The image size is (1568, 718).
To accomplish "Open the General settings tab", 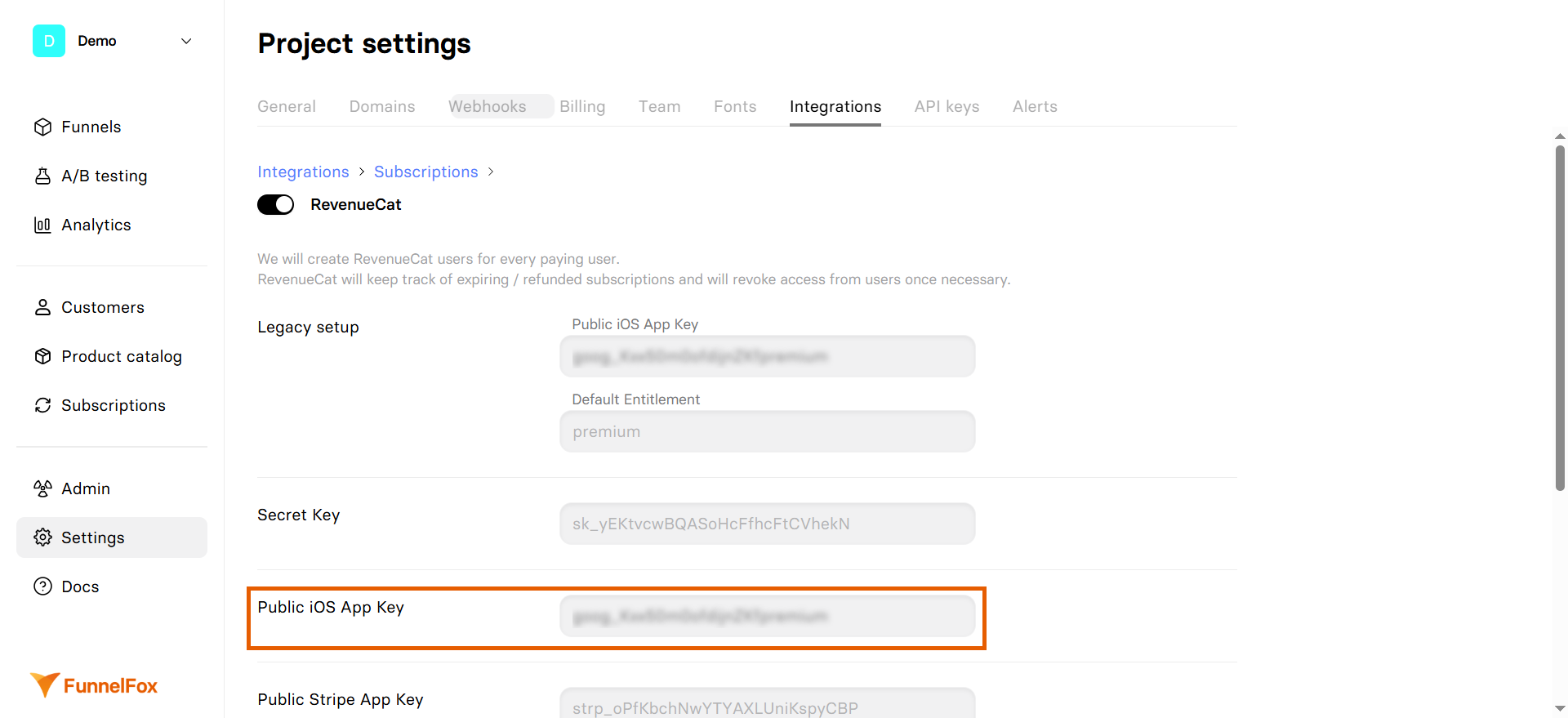I will pos(287,106).
